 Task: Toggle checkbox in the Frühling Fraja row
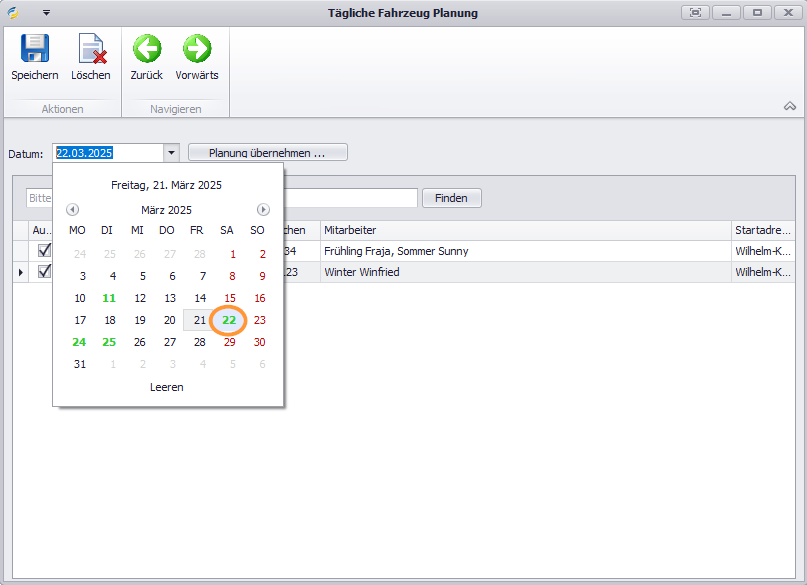(44, 251)
